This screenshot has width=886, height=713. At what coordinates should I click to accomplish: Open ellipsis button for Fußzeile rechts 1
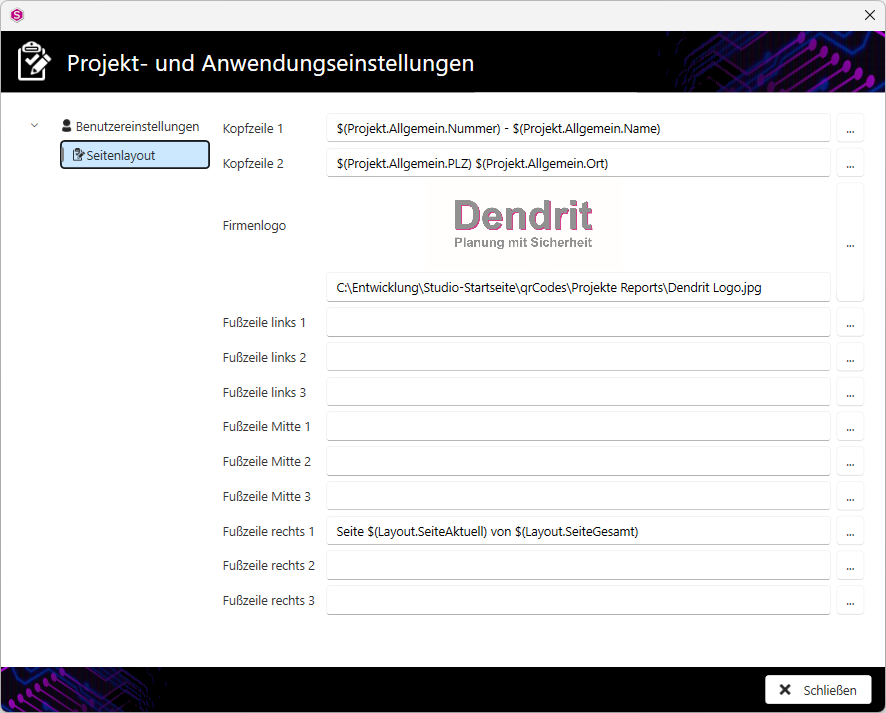click(x=850, y=531)
